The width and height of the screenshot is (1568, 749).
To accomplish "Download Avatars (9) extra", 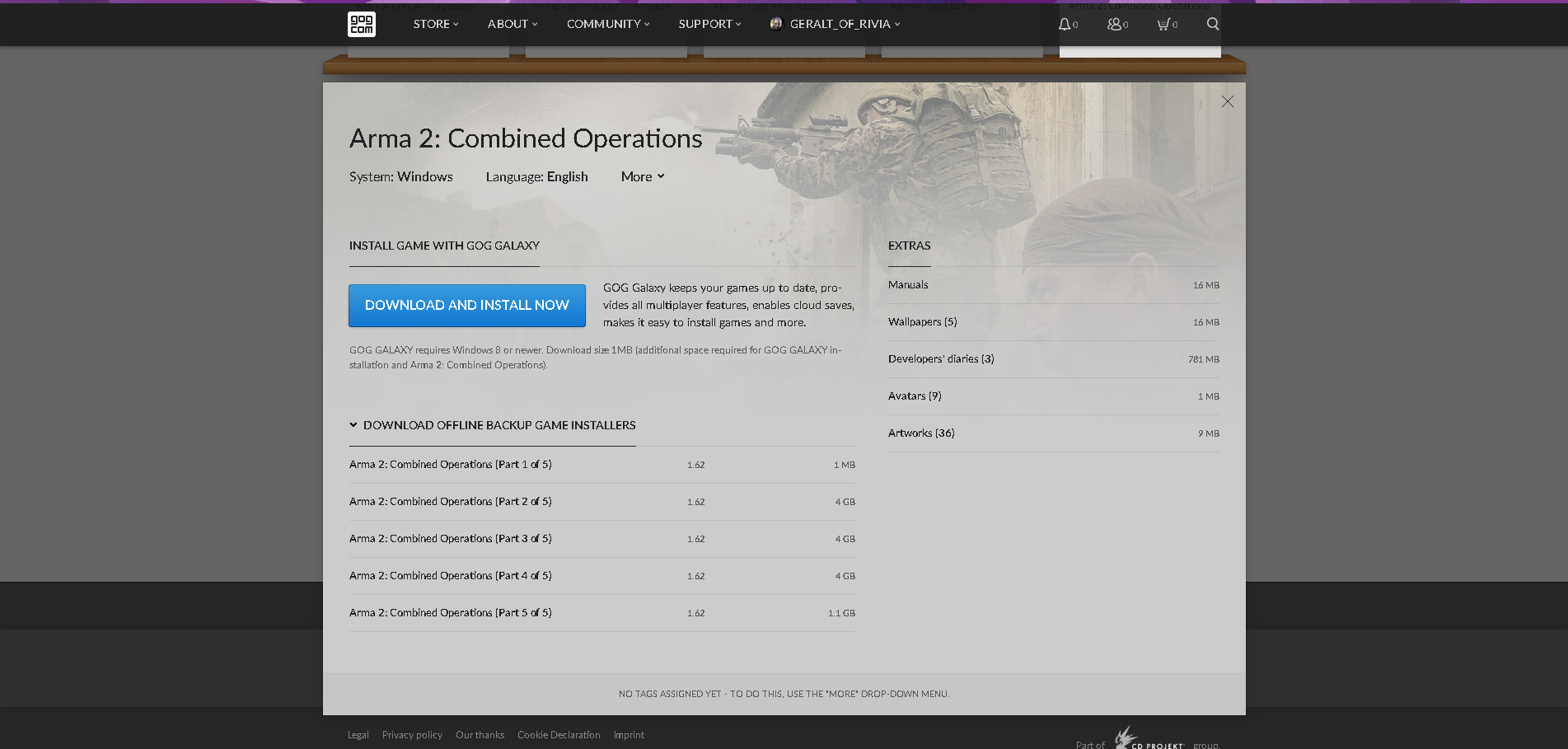I will point(1054,396).
